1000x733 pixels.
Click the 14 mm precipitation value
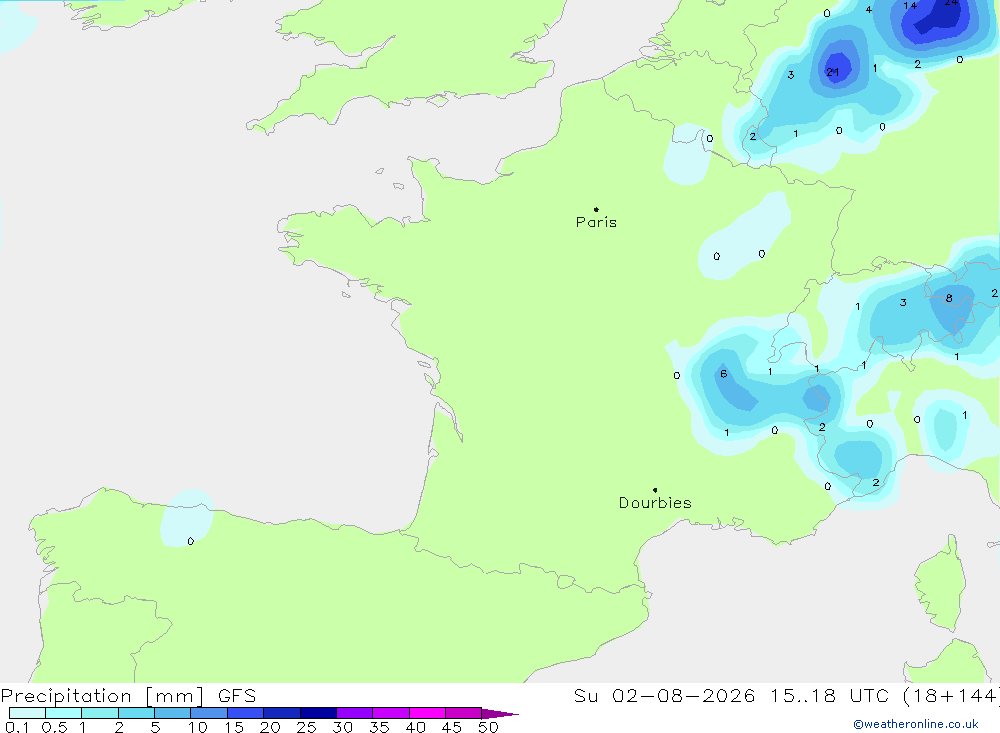pyautogui.click(x=910, y=6)
